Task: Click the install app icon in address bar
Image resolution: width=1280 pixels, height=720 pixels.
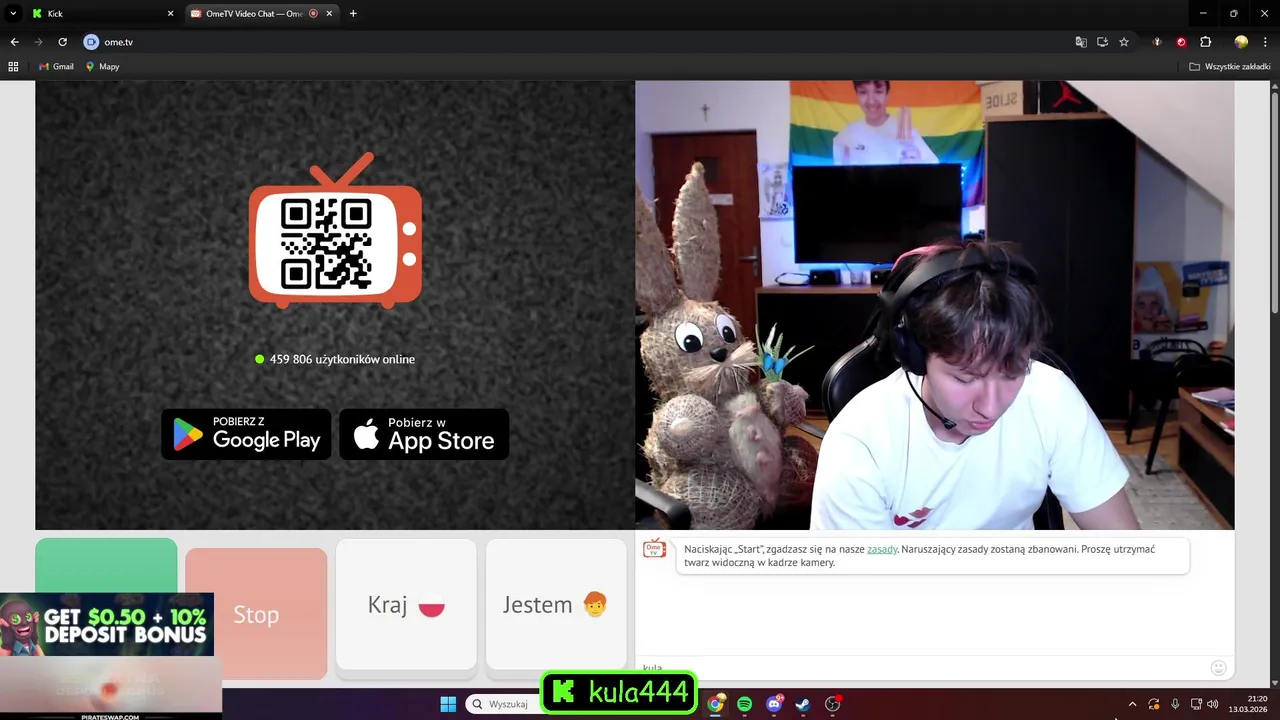Action: [1102, 42]
